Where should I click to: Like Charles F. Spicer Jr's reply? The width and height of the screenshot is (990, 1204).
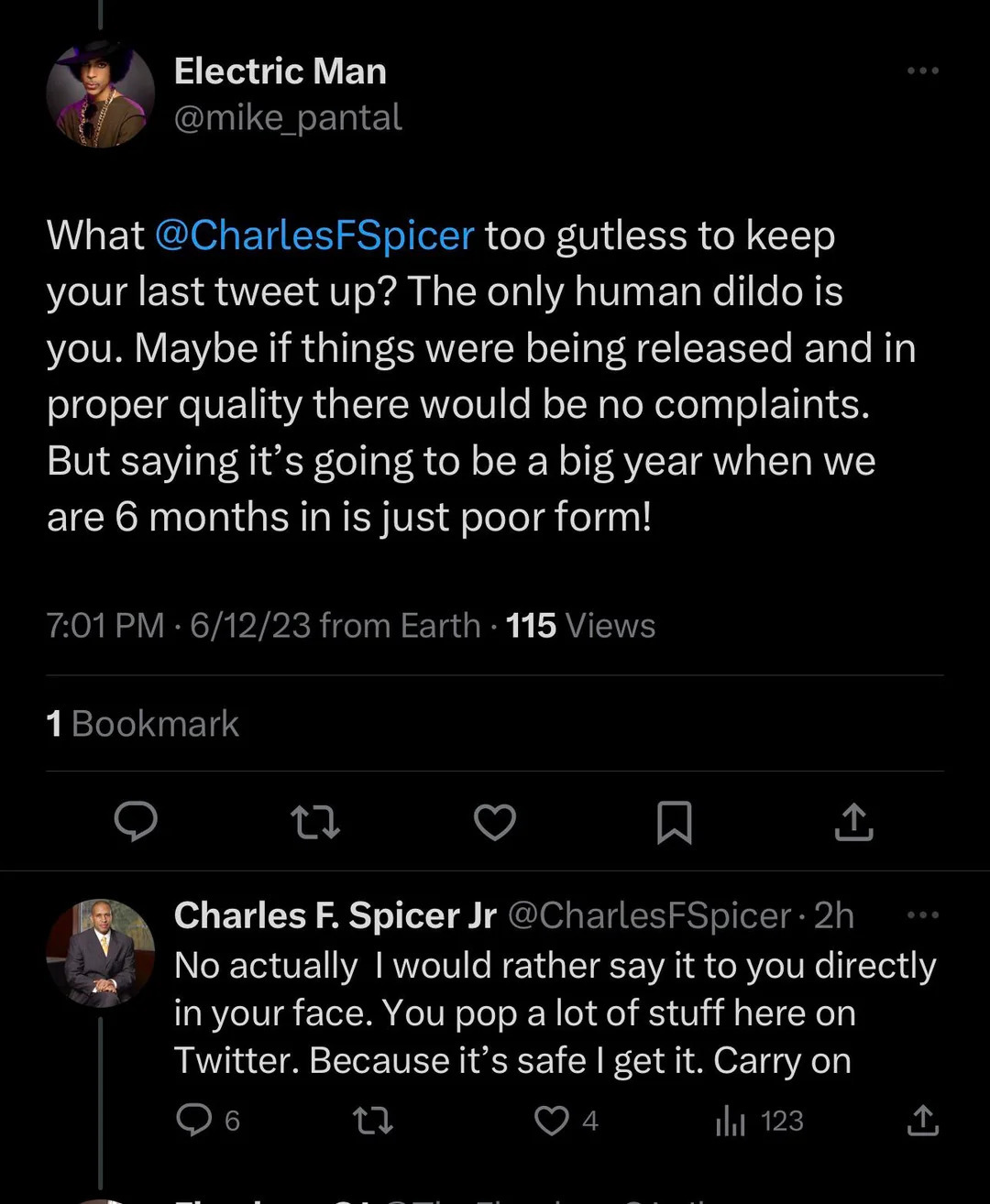click(552, 1120)
